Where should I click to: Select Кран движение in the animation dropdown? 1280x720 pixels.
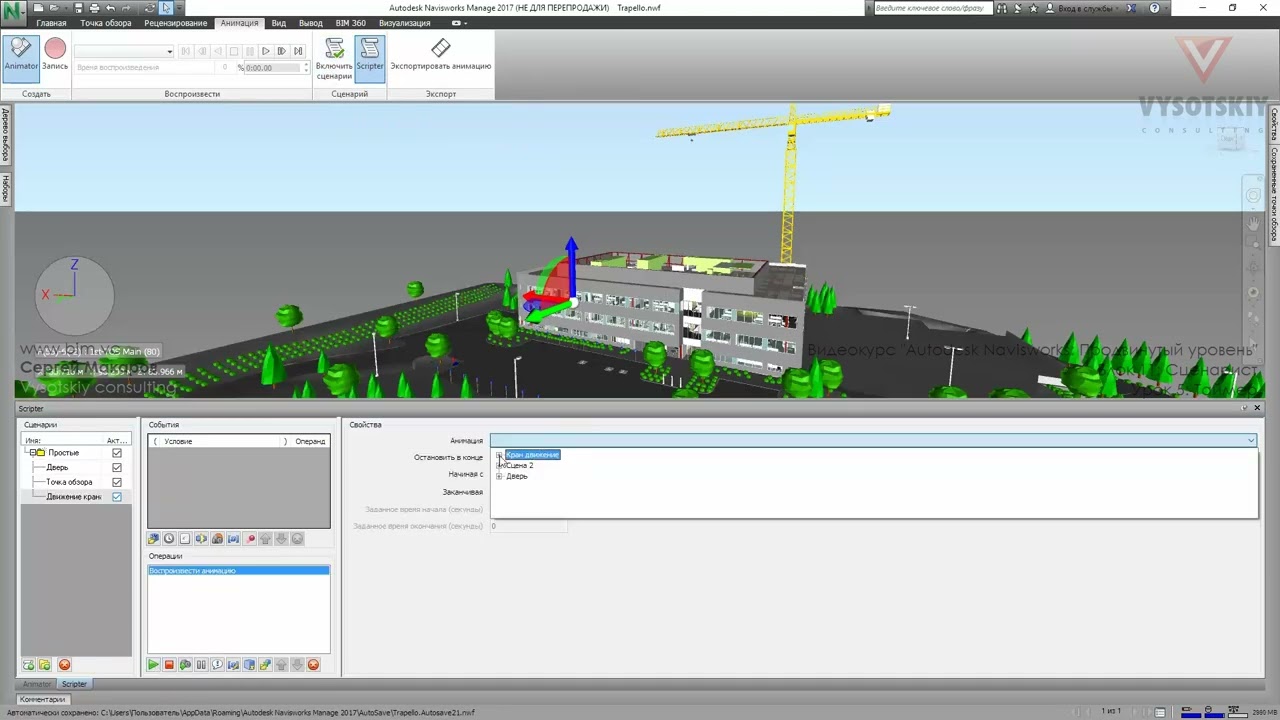pyautogui.click(x=532, y=455)
